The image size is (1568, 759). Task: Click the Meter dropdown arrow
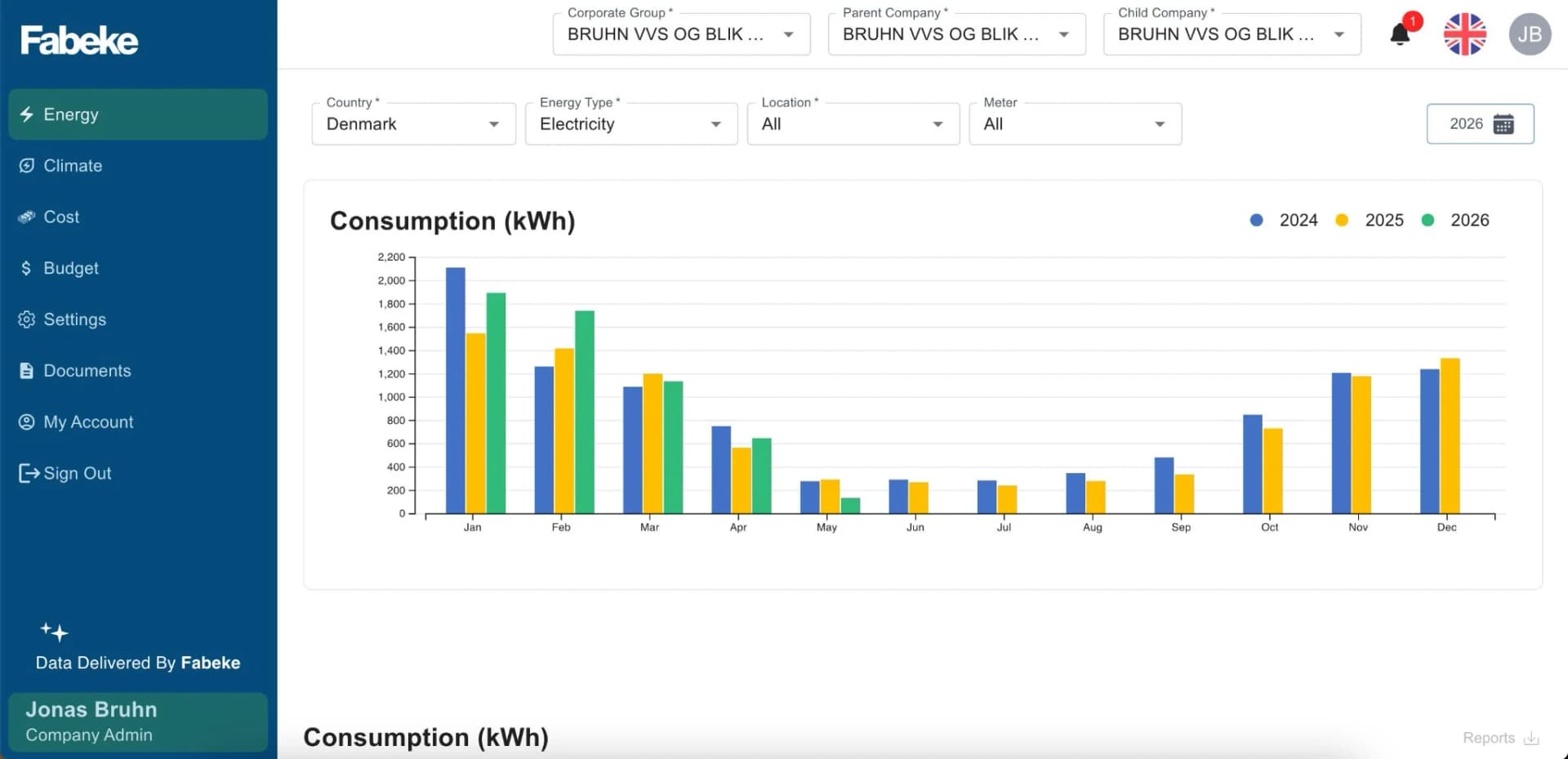pos(1160,124)
